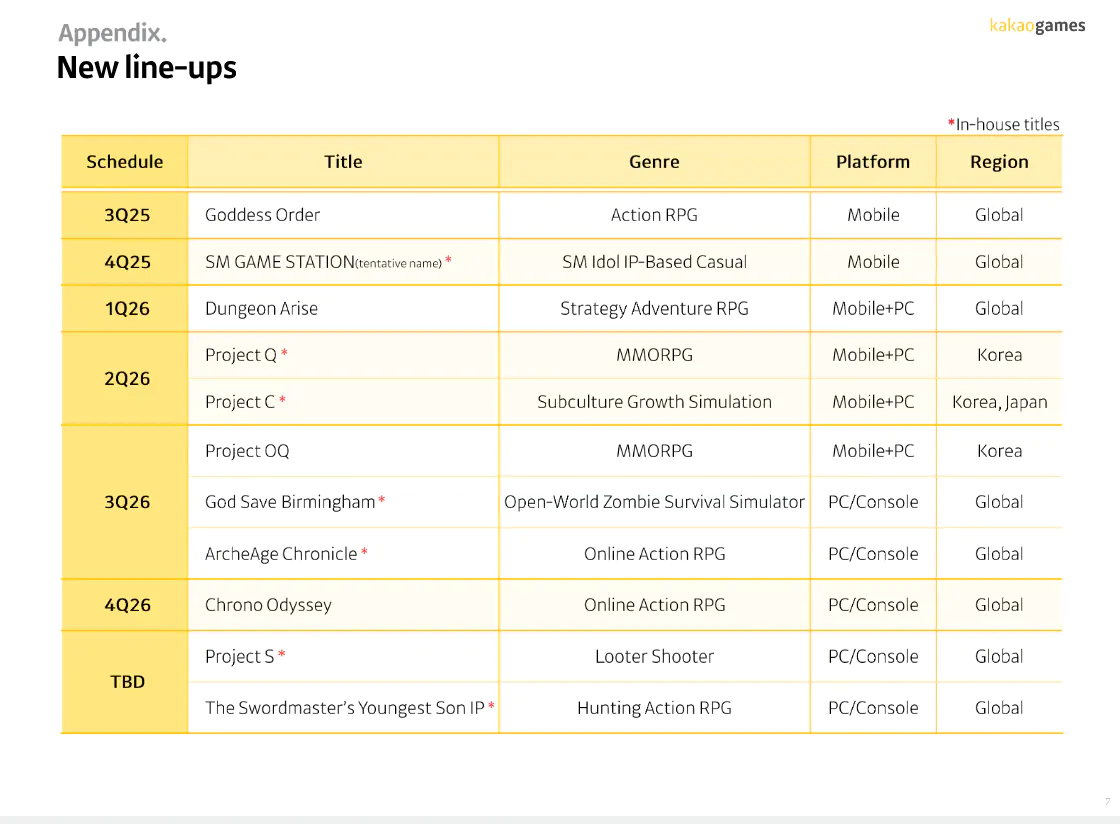Click the 'MMORPG' genre in Project OQ row

[x=654, y=451]
